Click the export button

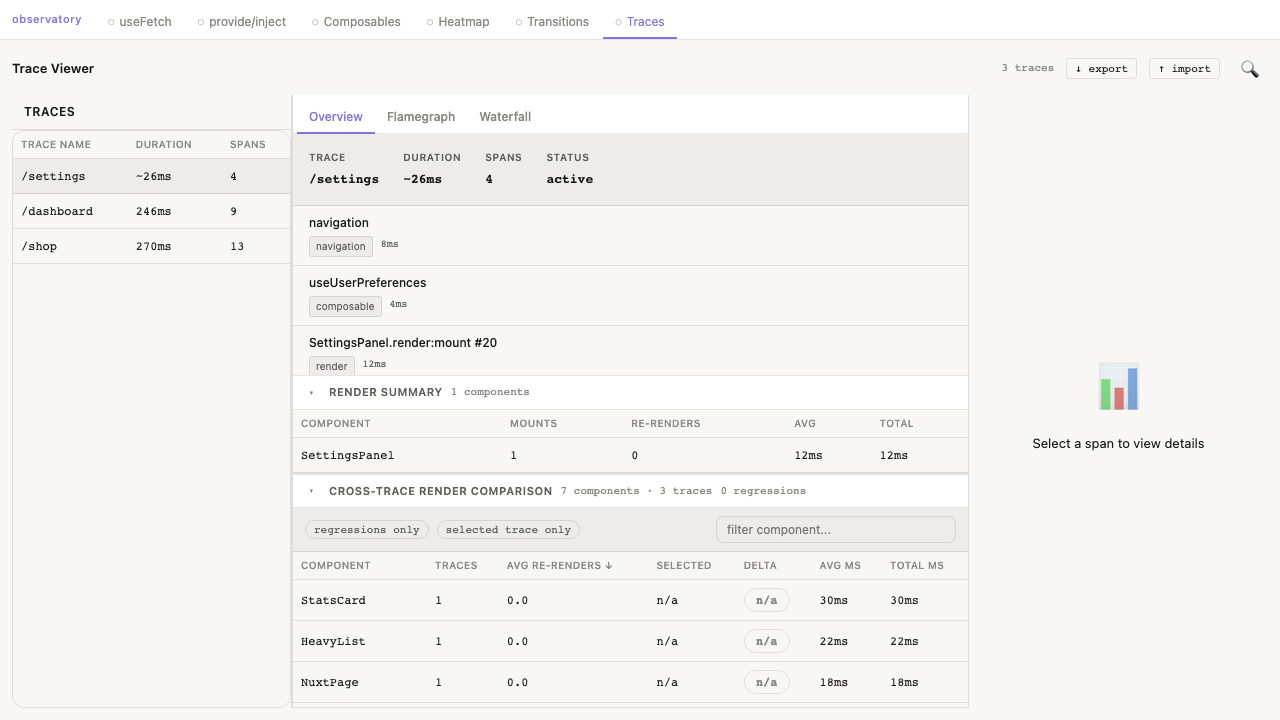coord(1101,68)
